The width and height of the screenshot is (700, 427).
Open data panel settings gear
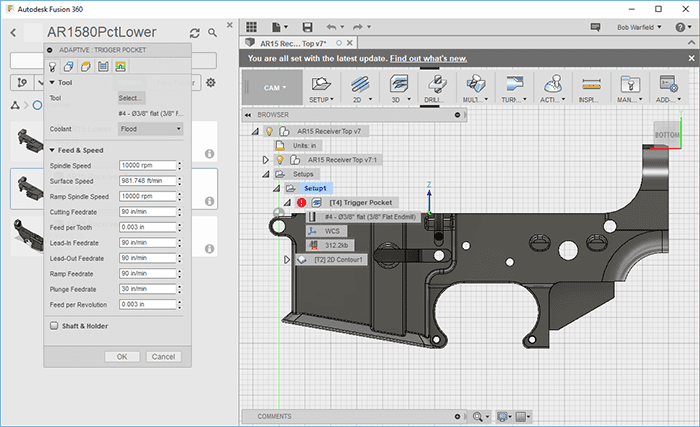211,83
